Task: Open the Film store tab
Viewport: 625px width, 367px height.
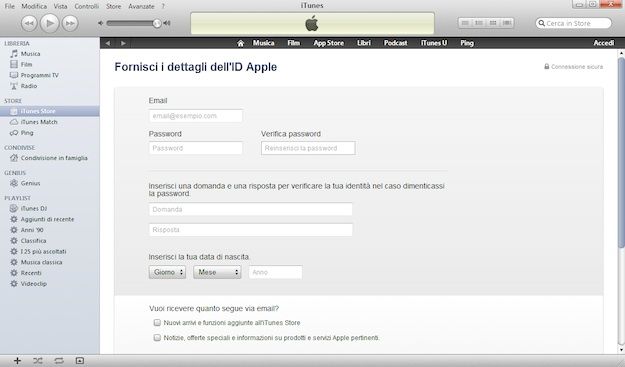Action: coord(293,43)
